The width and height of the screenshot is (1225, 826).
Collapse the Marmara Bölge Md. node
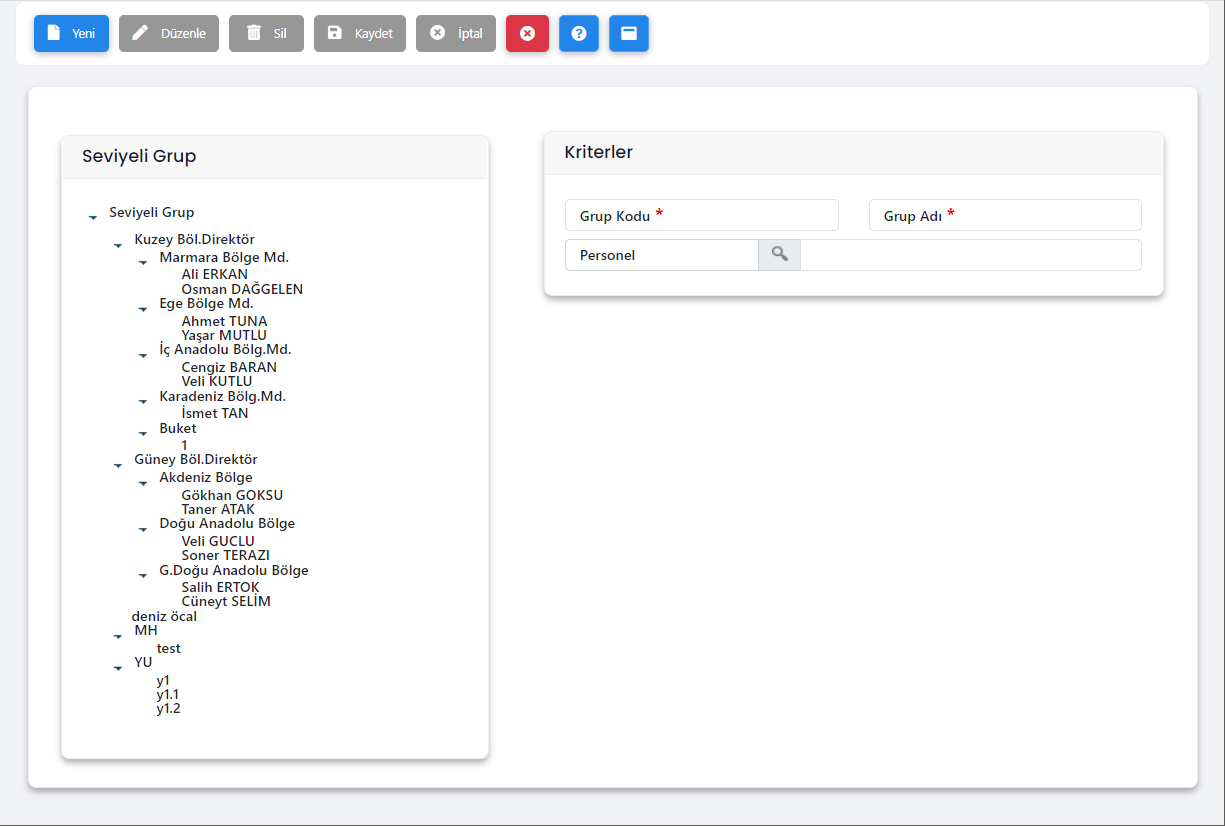(x=143, y=262)
